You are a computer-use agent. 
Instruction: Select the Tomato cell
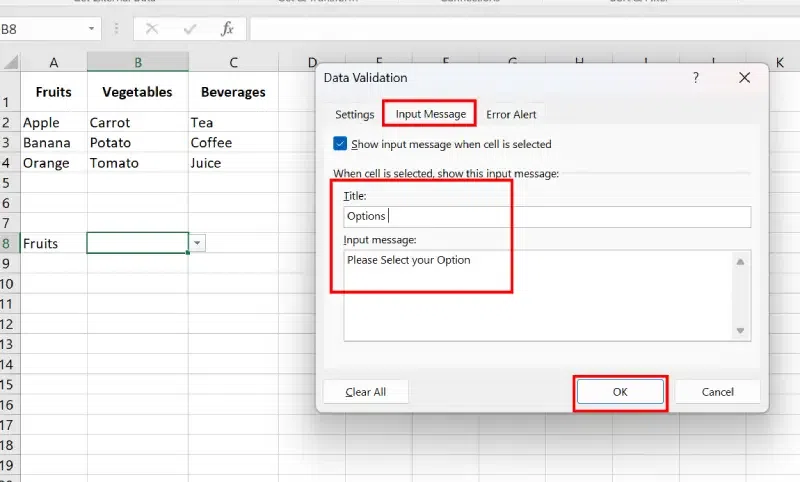[x=138, y=163]
